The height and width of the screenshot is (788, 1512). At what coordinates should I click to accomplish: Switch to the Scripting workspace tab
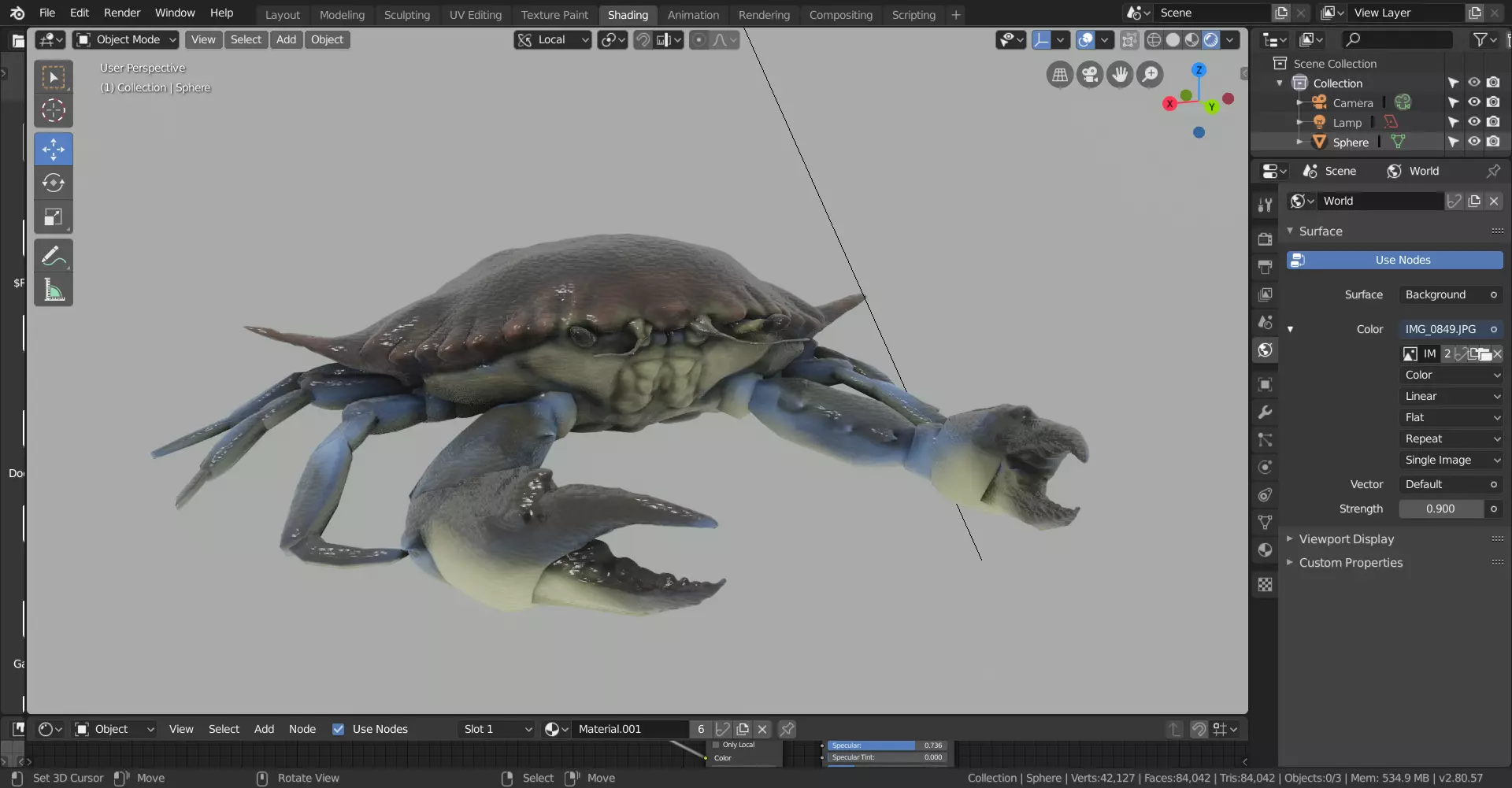pos(913,15)
